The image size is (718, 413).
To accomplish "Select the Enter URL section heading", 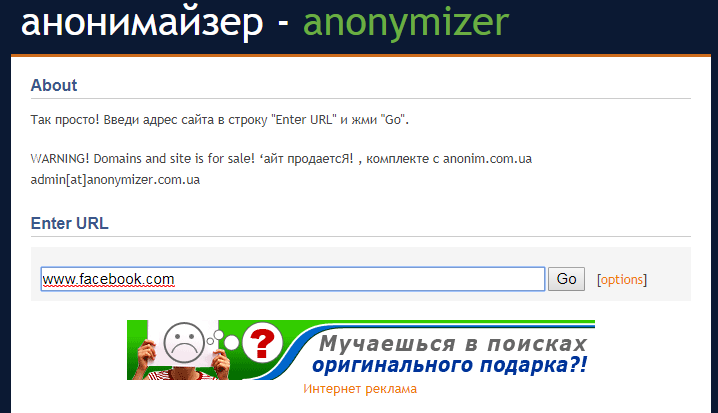I will [x=70, y=223].
